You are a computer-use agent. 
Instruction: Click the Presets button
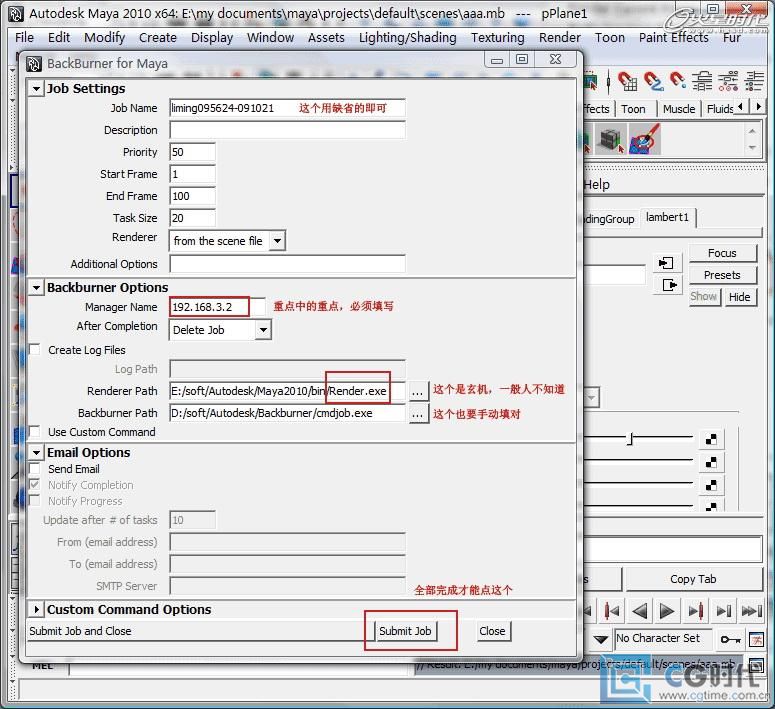722,275
